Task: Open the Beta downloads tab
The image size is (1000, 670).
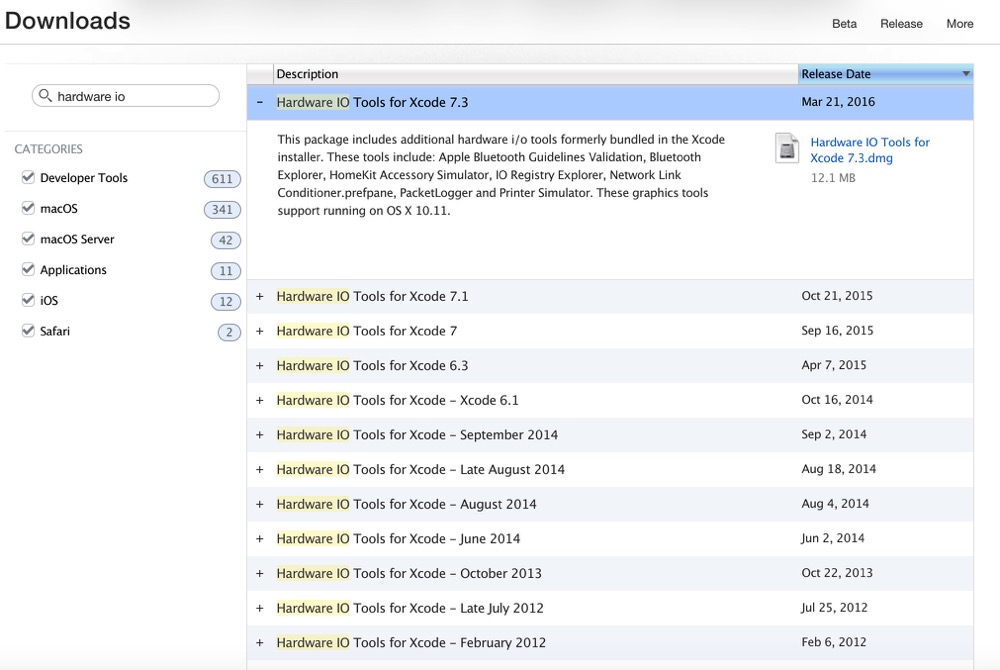Action: tap(844, 24)
